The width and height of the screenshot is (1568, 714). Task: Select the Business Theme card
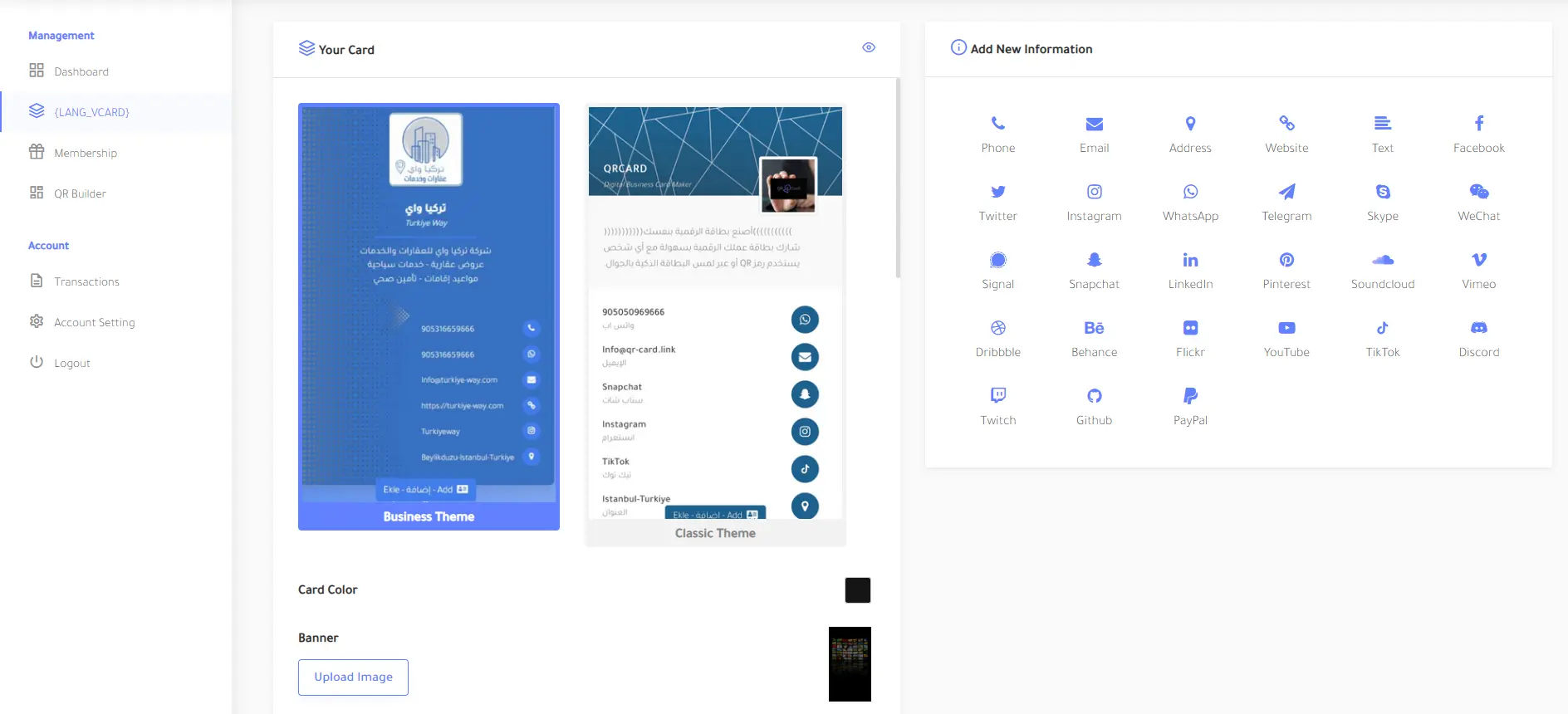[429, 316]
